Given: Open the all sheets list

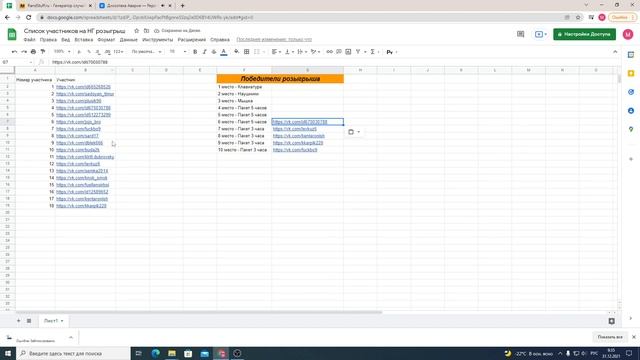Looking at the screenshot, I should tap(29, 321).
